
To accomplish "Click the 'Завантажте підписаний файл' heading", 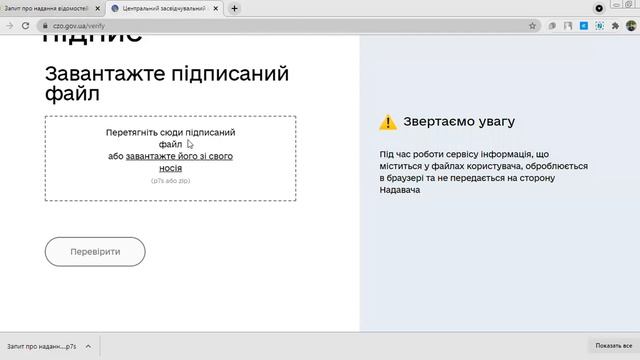I will tap(167, 83).
